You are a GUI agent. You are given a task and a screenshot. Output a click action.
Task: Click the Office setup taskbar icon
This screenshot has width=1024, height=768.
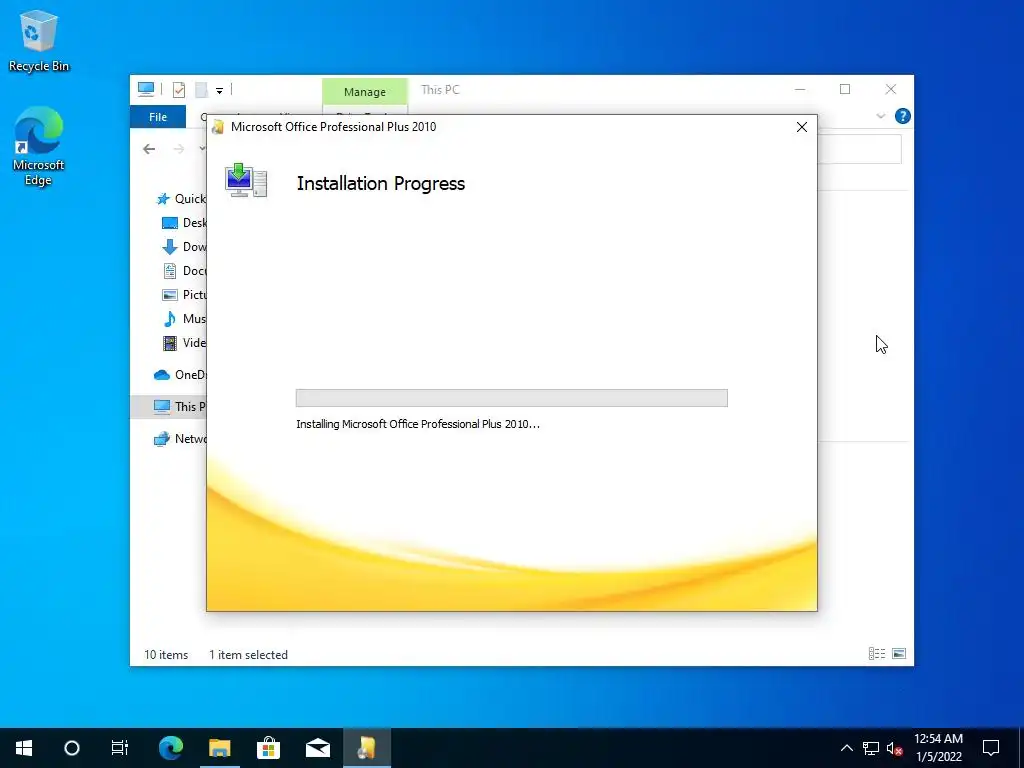tap(366, 748)
